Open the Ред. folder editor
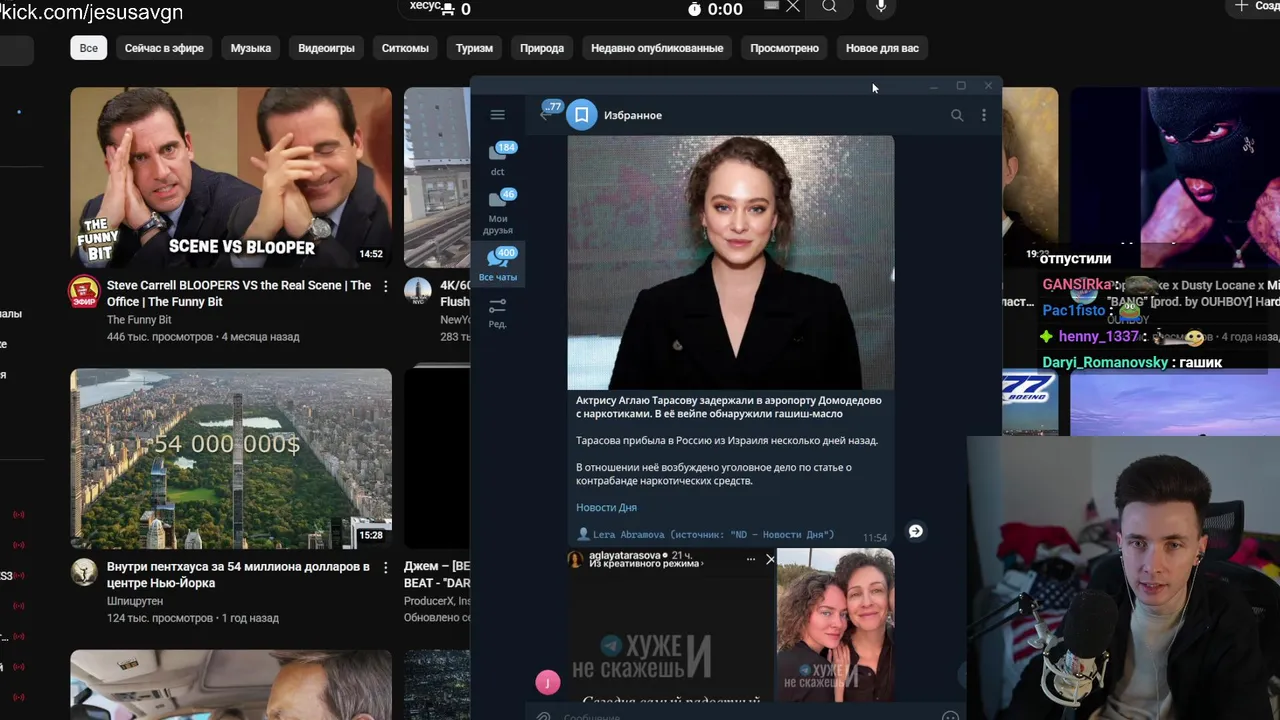The height and width of the screenshot is (720, 1280). pos(498,312)
